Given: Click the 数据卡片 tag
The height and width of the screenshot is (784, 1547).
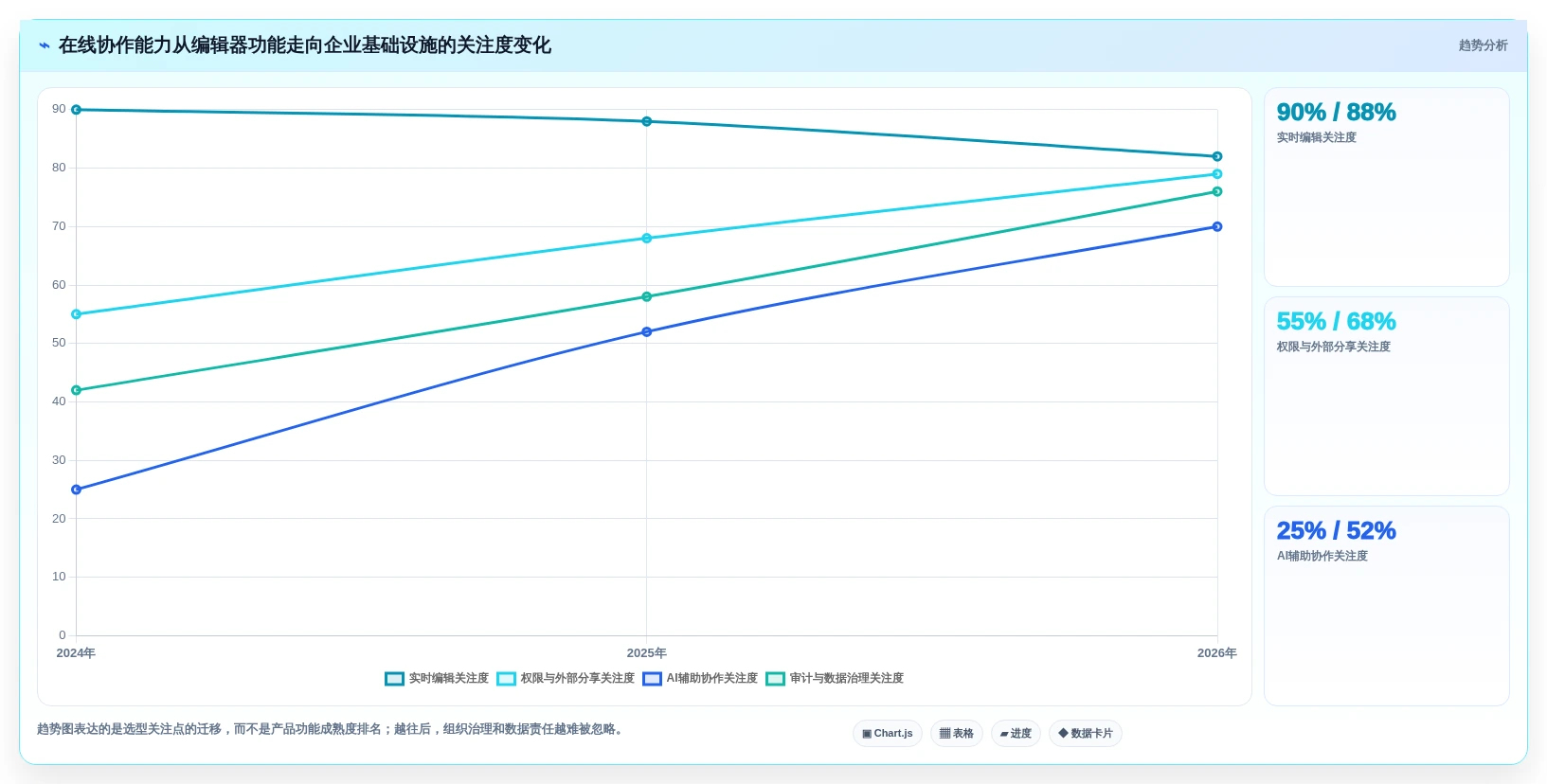Looking at the screenshot, I should (1086, 734).
